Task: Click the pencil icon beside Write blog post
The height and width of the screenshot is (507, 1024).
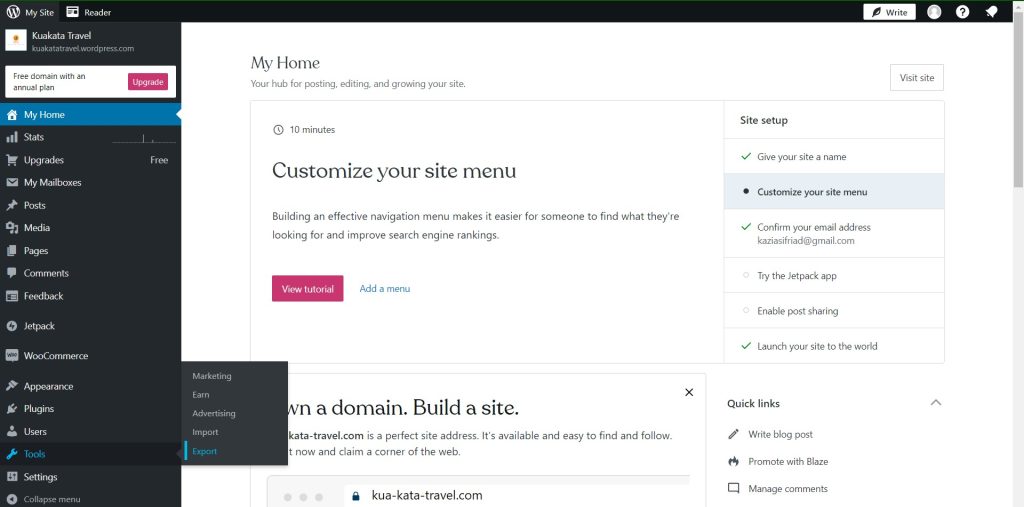Action: coord(733,434)
